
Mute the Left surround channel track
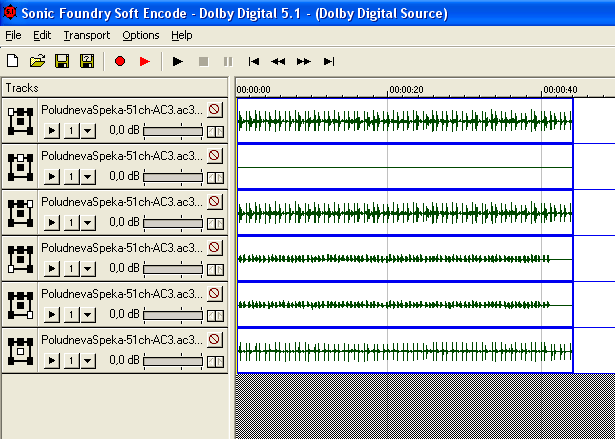(x=215, y=247)
